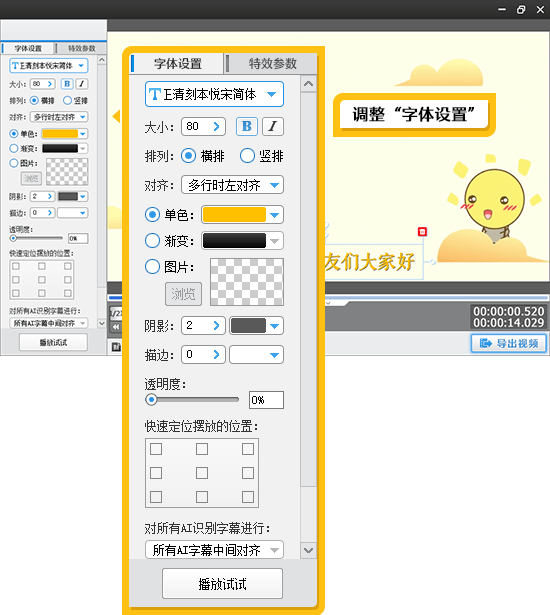Click checkered image preview in small panel
The width and height of the screenshot is (550, 615).
click(67, 172)
